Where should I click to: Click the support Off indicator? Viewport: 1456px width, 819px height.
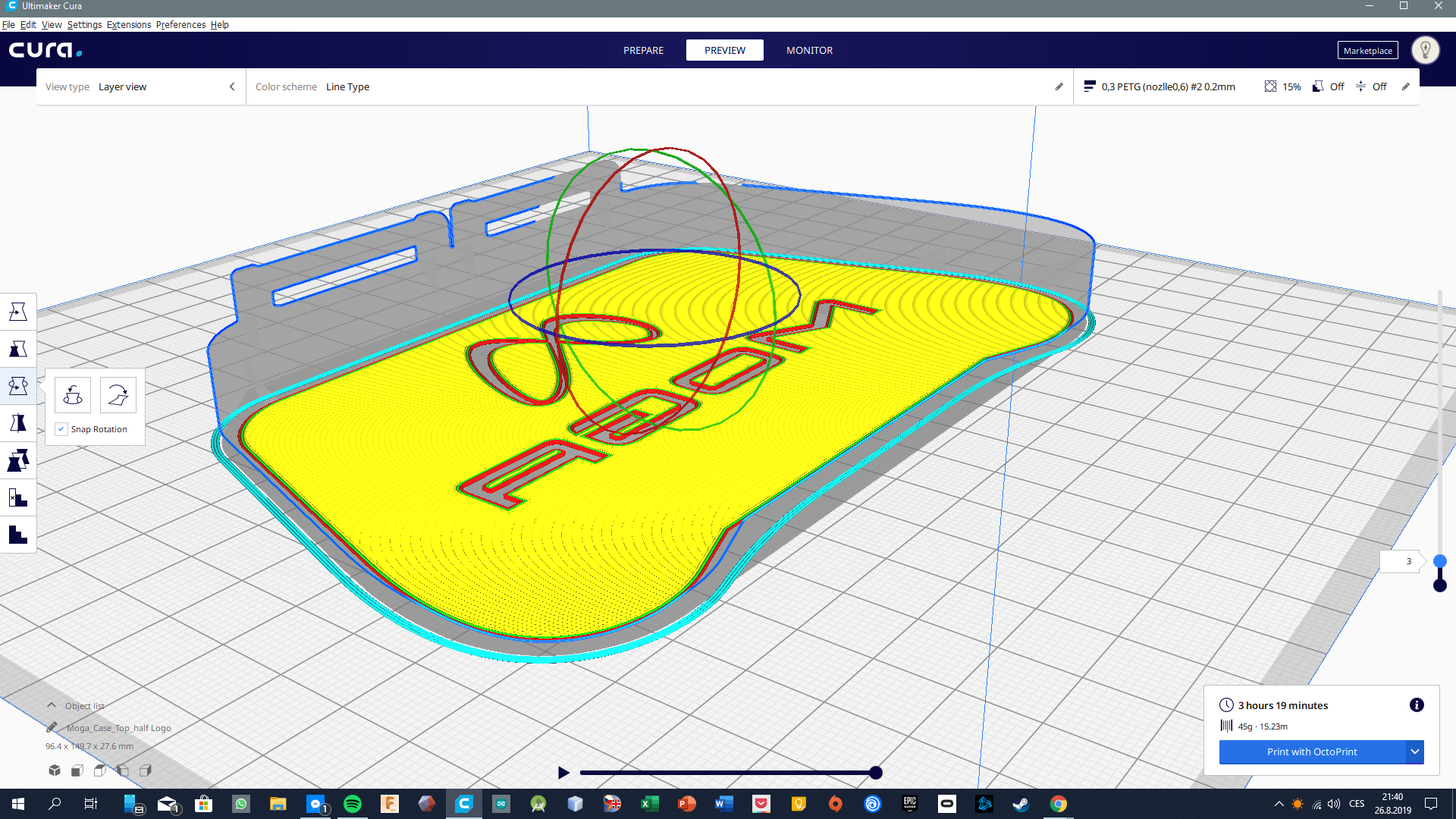click(1329, 86)
